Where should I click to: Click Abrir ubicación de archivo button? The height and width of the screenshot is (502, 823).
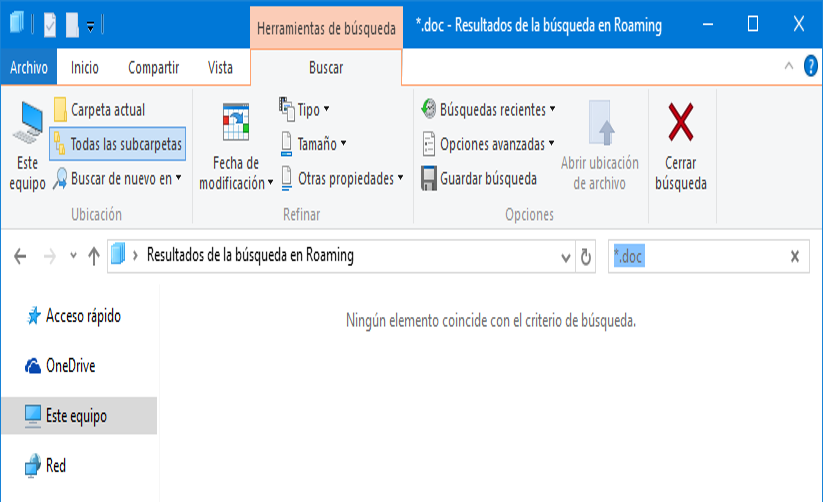click(x=599, y=145)
